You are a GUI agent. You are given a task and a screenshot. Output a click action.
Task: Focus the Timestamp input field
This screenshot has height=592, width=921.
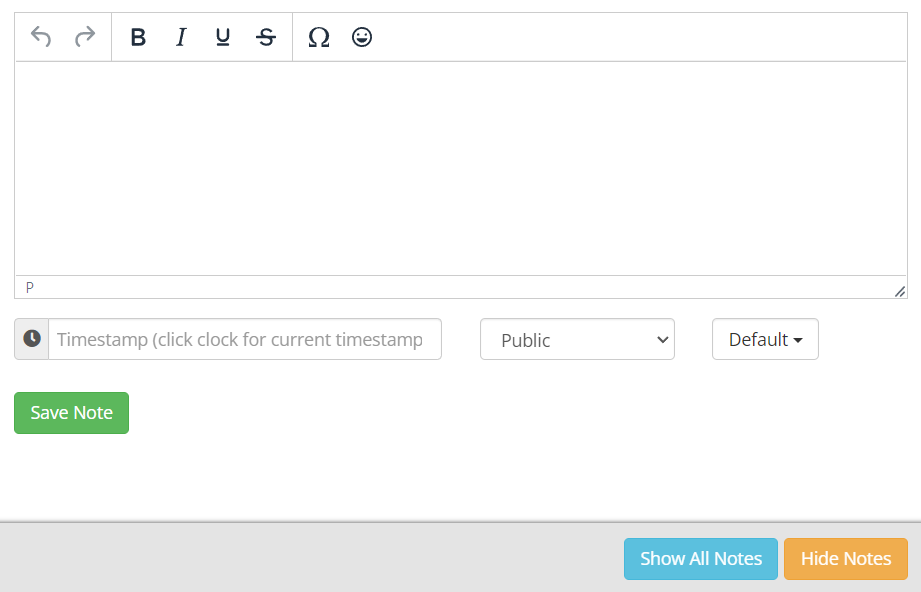pyautogui.click(x=245, y=339)
